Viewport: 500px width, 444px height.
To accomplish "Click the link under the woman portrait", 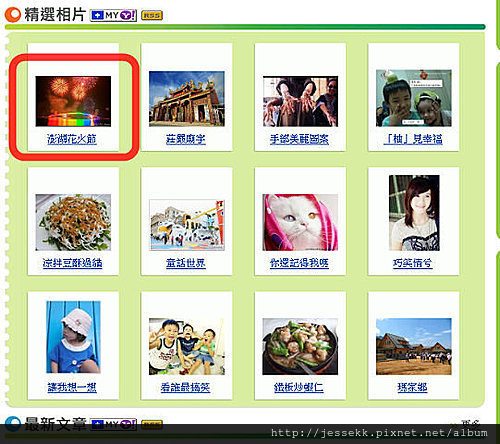I will point(412,263).
